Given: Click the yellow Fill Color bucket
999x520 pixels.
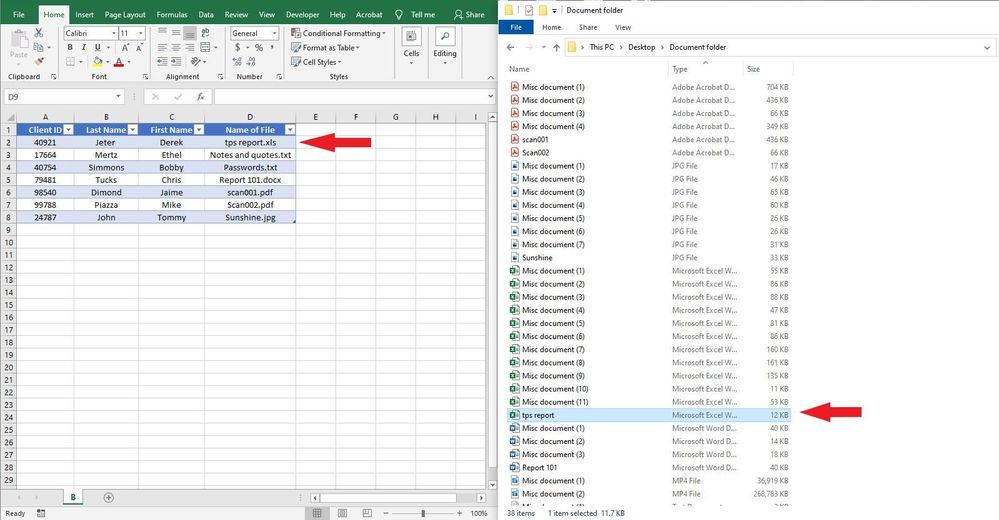Looking at the screenshot, I should click(x=97, y=62).
